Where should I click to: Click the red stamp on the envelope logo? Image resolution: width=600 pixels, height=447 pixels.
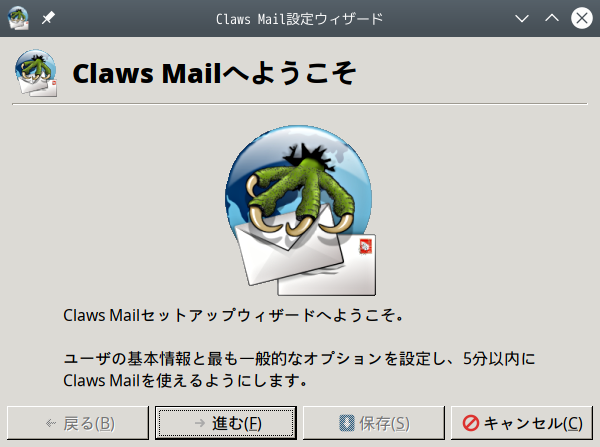coord(365,246)
